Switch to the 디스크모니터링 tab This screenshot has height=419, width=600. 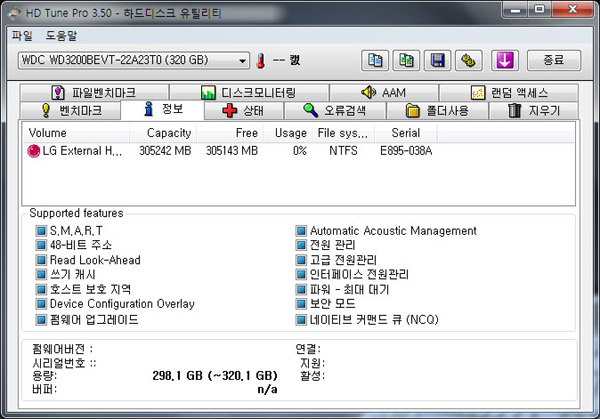tap(249, 93)
